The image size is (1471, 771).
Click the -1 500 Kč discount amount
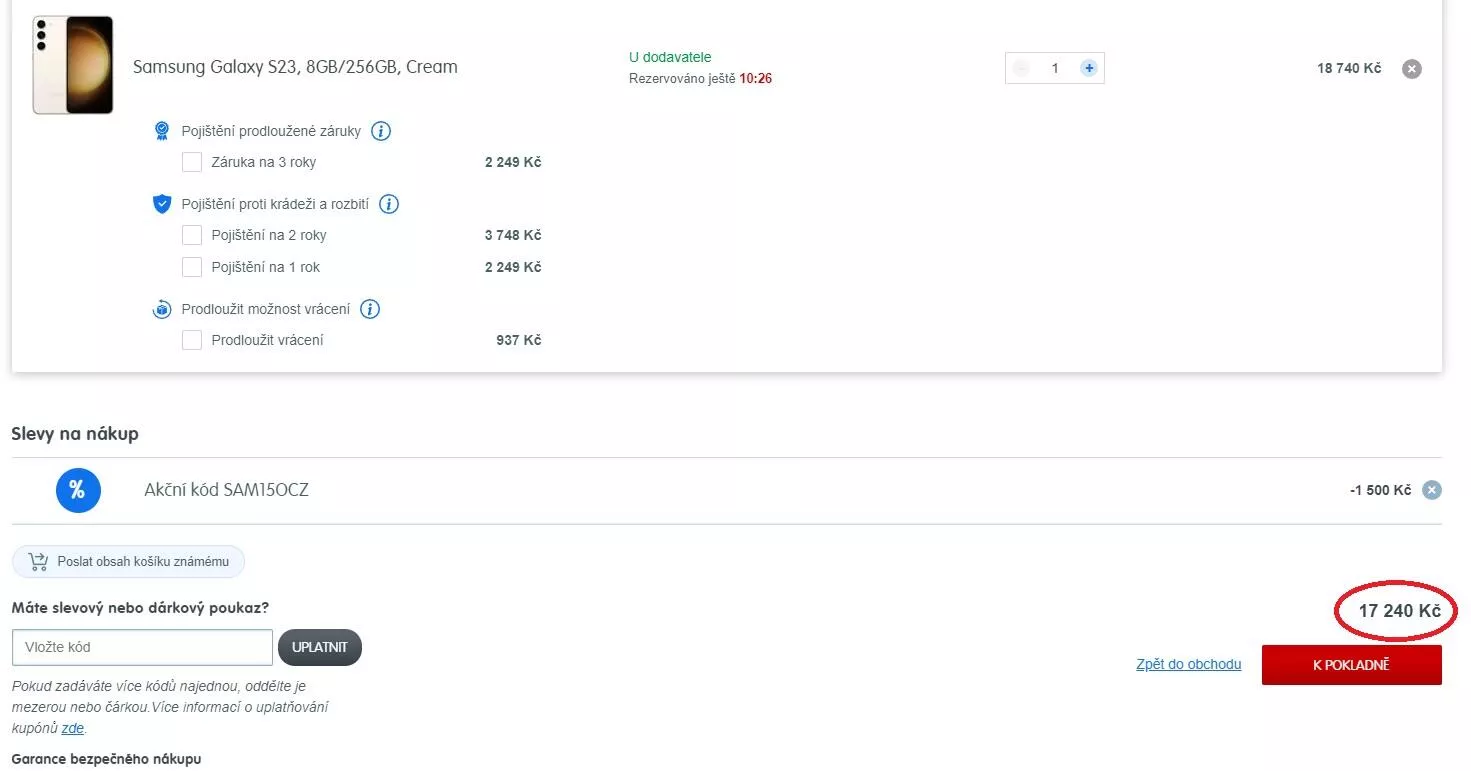[1380, 490]
